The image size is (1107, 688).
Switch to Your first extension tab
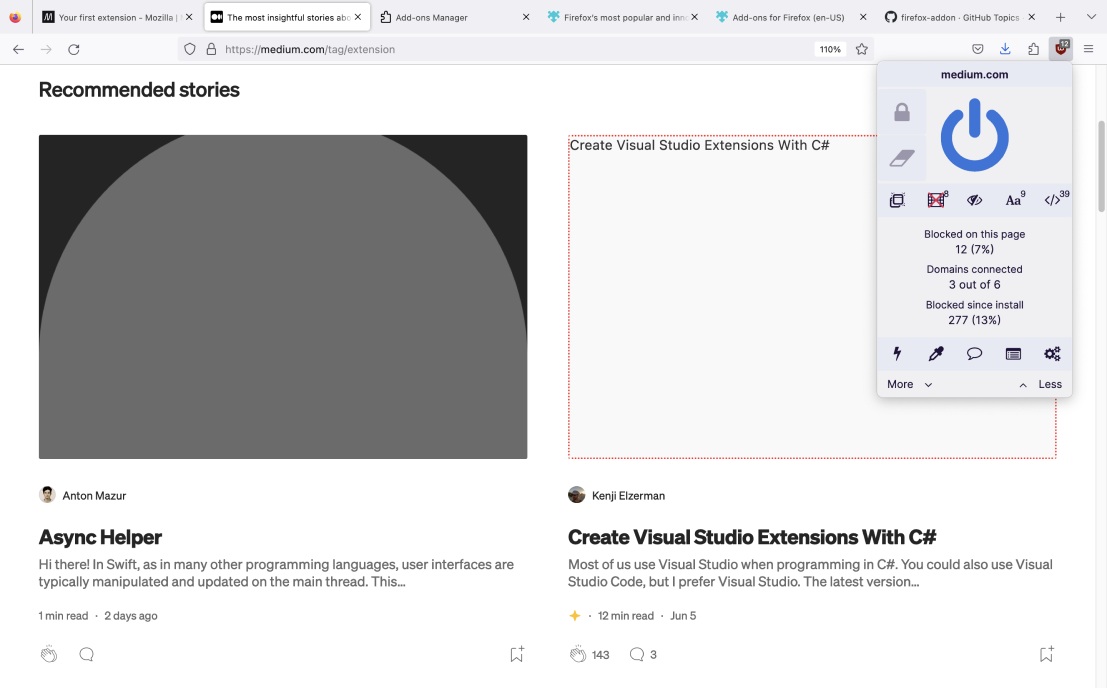point(116,17)
